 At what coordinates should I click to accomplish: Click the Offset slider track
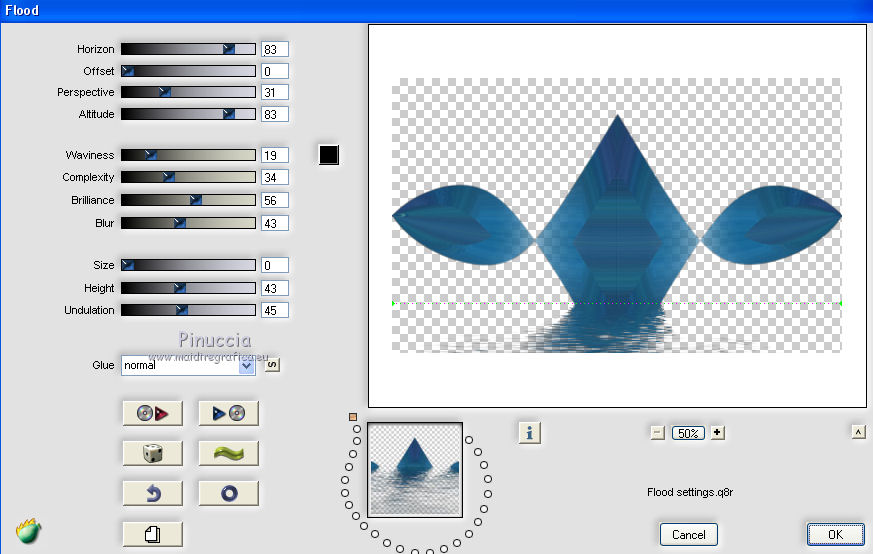(188, 71)
